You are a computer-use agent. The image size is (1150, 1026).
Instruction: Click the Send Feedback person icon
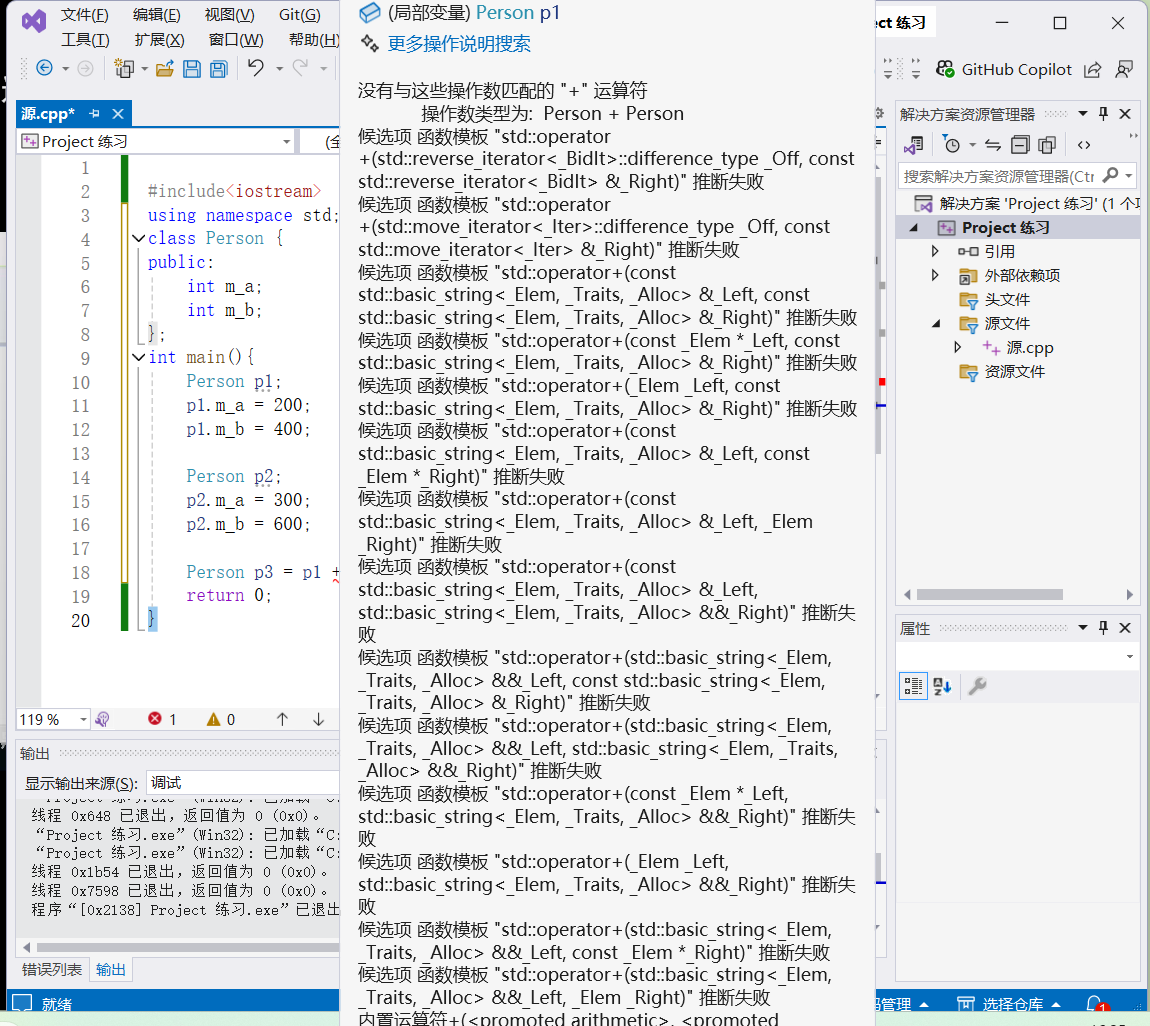pyautogui.click(x=1124, y=70)
